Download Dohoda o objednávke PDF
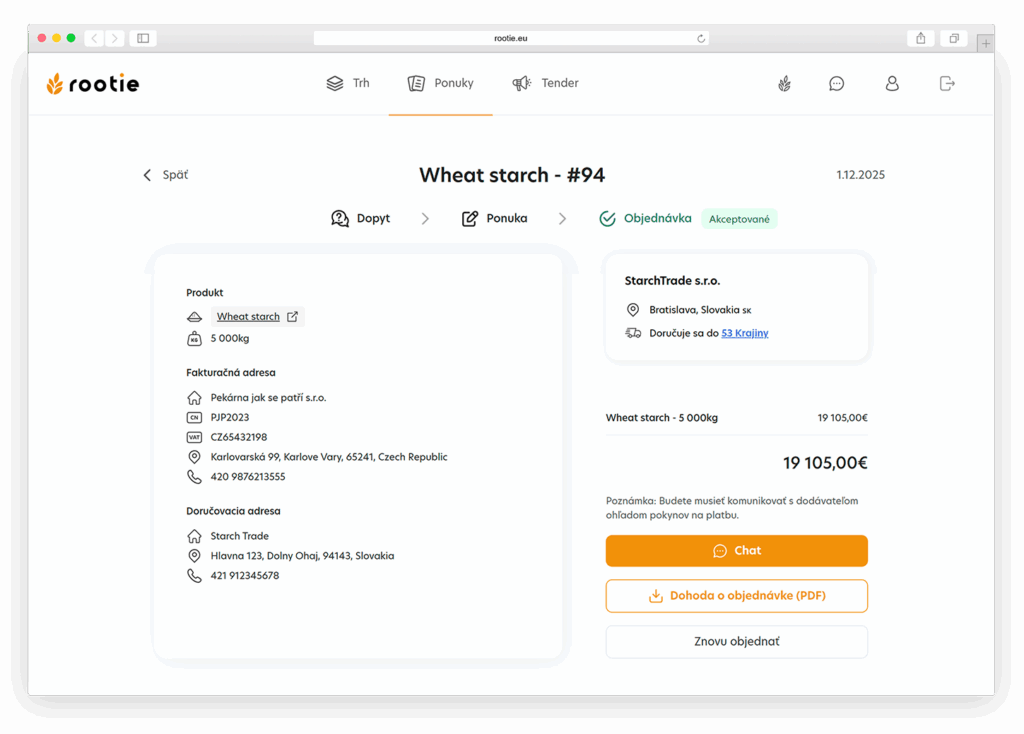Image resolution: width=1024 pixels, height=734 pixels. pos(736,596)
